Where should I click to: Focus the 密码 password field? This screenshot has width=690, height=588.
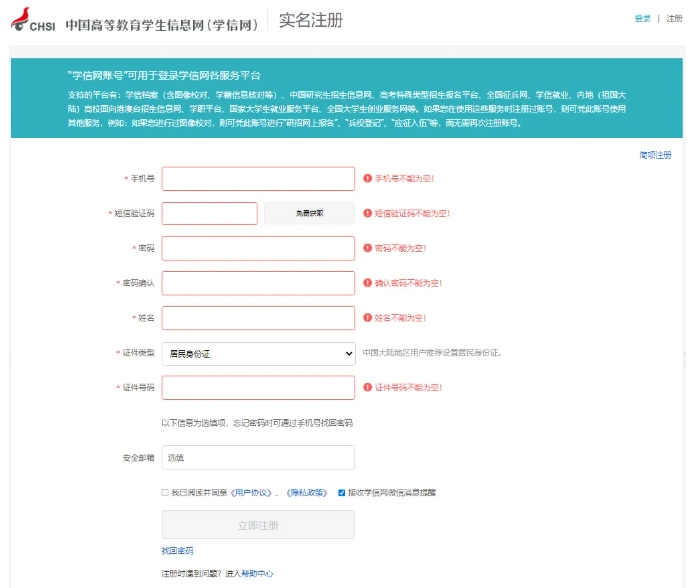[258, 248]
